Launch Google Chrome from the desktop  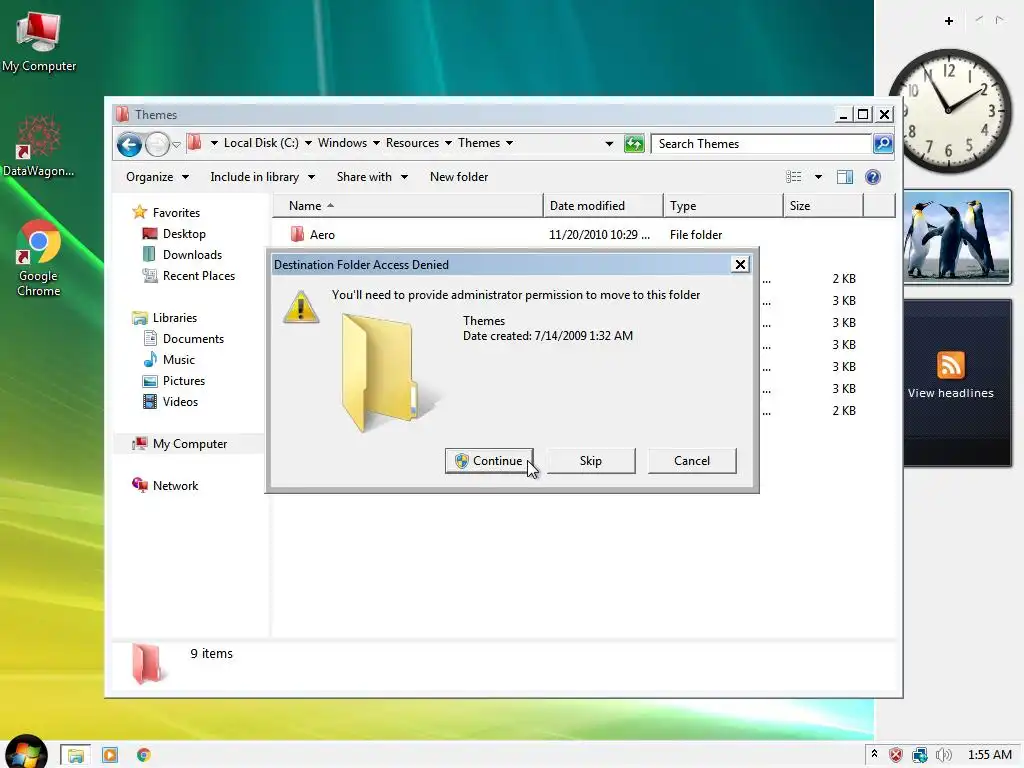pyautogui.click(x=39, y=258)
